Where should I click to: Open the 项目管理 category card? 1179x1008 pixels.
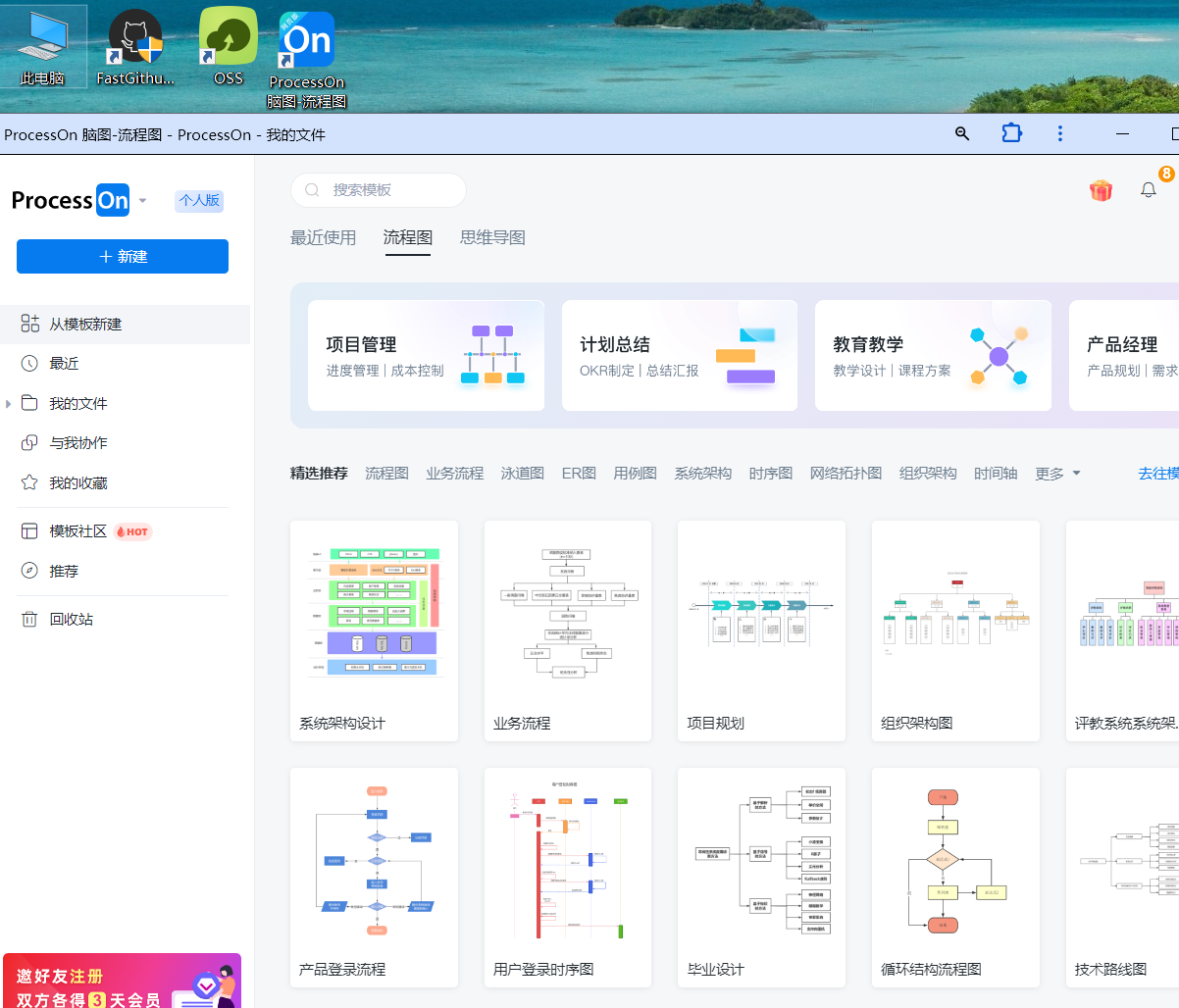426,355
